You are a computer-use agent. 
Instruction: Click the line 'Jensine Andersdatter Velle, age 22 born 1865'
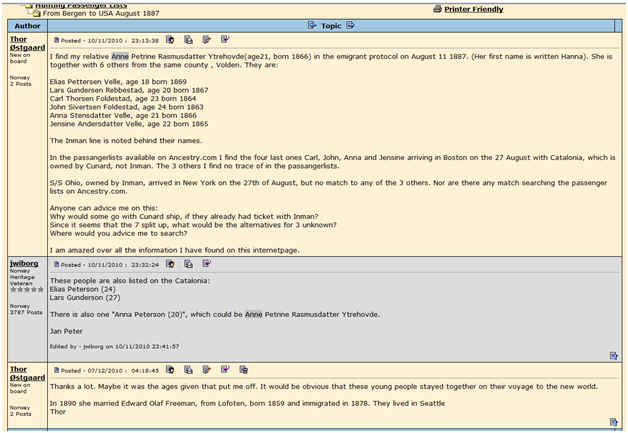[x=129, y=124]
